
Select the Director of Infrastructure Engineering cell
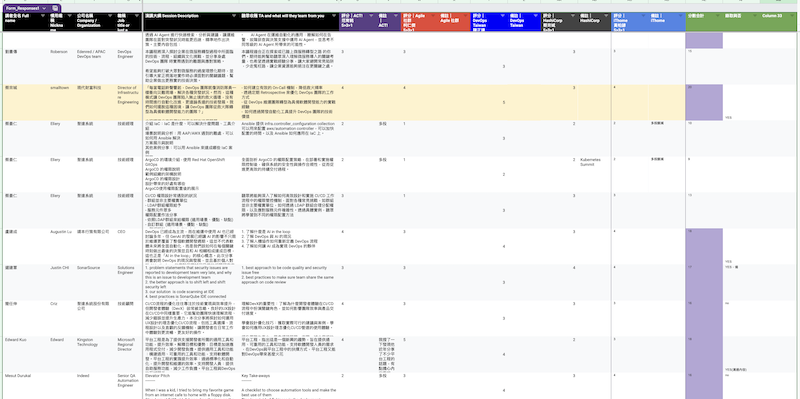click(x=129, y=102)
